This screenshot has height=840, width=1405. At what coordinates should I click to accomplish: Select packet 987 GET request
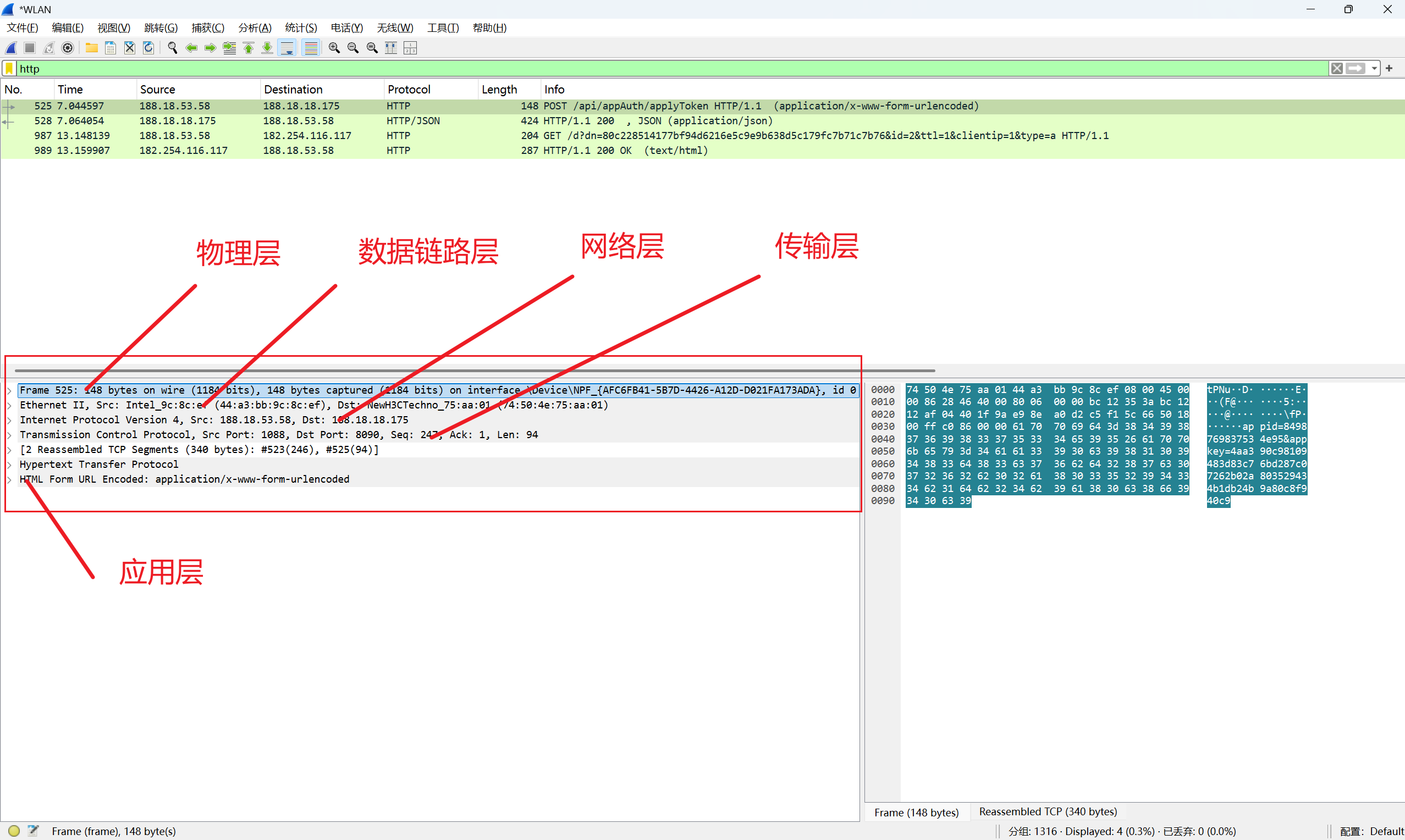703,136
